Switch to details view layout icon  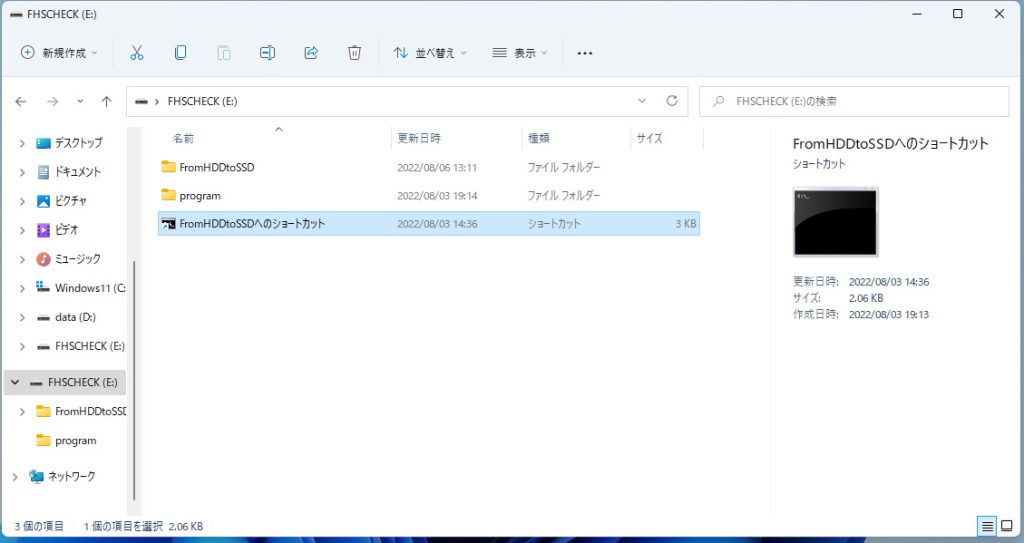[x=987, y=526]
